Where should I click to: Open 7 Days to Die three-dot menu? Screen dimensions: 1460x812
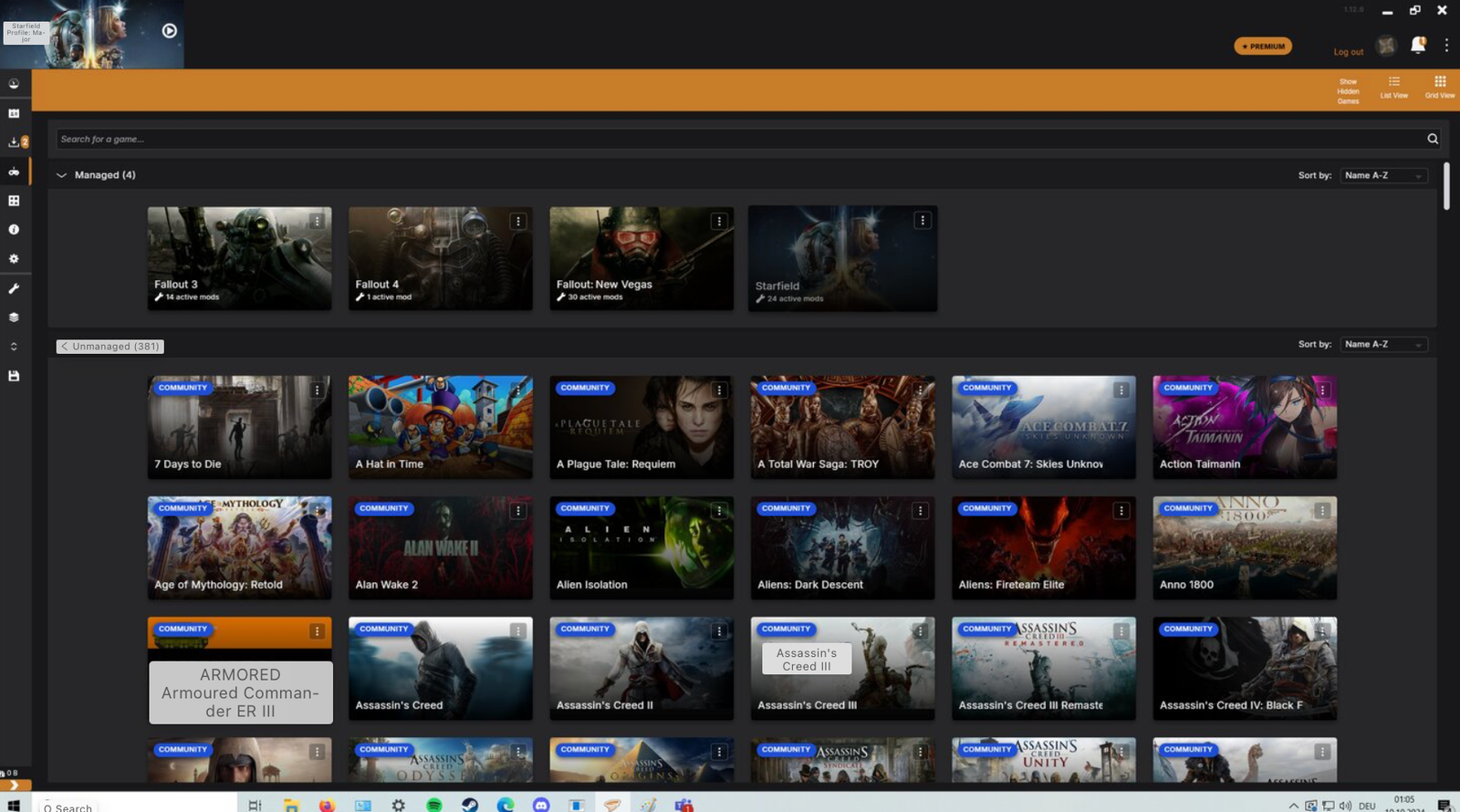(317, 390)
